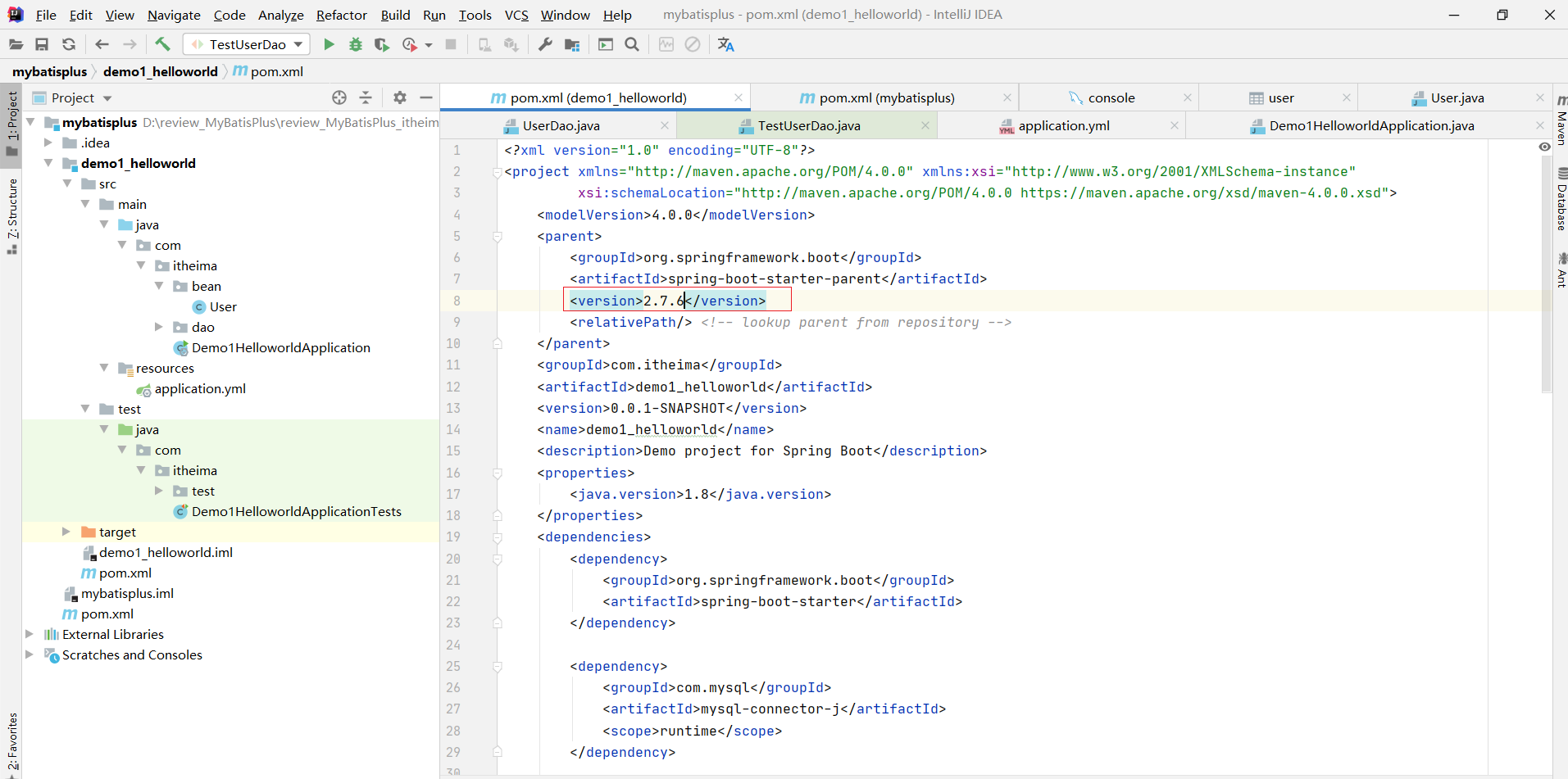Expand the target folder

point(66,532)
